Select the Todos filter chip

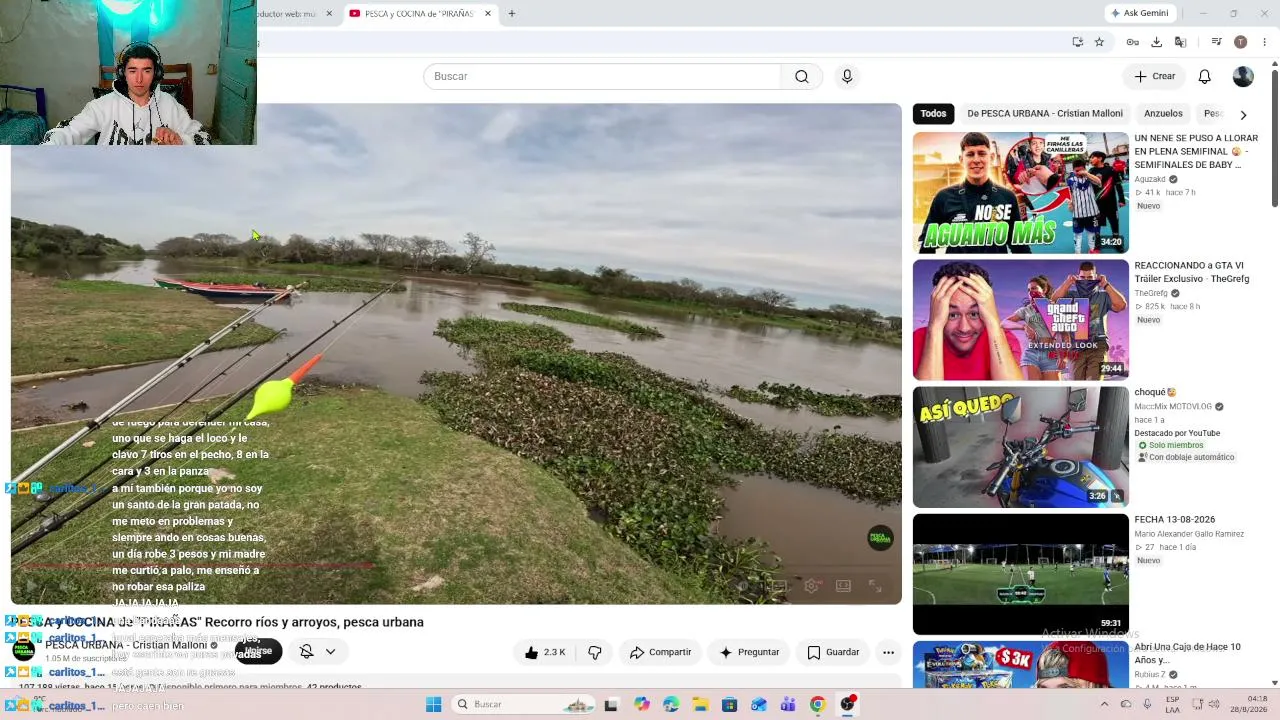coord(933,114)
